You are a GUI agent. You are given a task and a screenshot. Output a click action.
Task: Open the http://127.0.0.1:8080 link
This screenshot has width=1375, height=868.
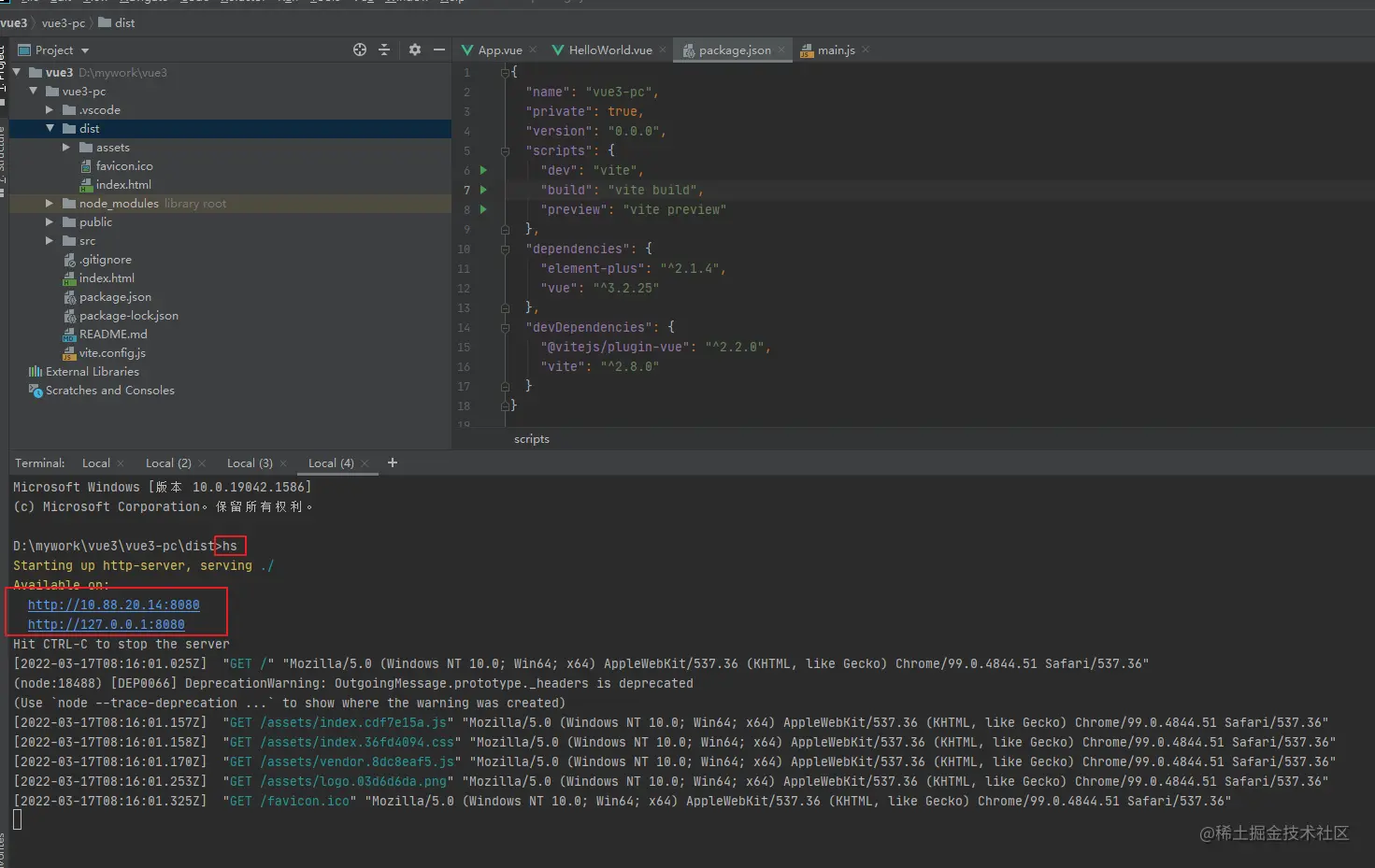[x=107, y=624]
